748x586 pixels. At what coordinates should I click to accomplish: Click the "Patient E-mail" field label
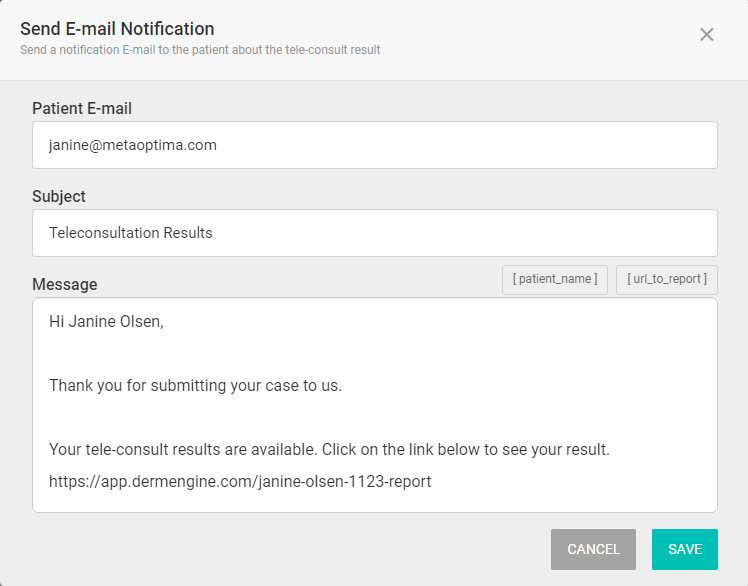(82, 108)
